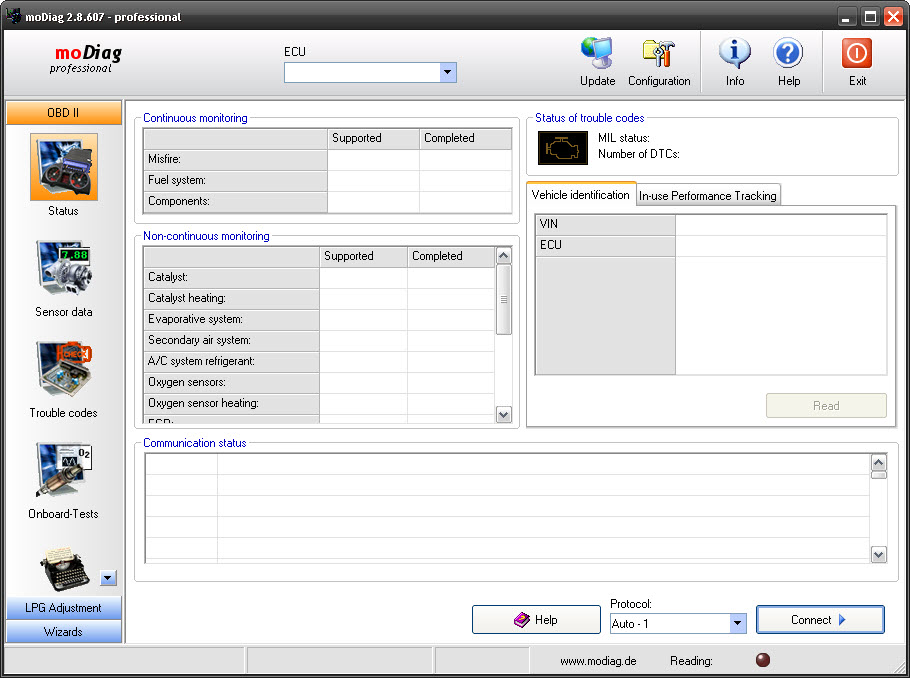Click the Help button with book icon
The height and width of the screenshot is (678, 910).
click(535, 620)
